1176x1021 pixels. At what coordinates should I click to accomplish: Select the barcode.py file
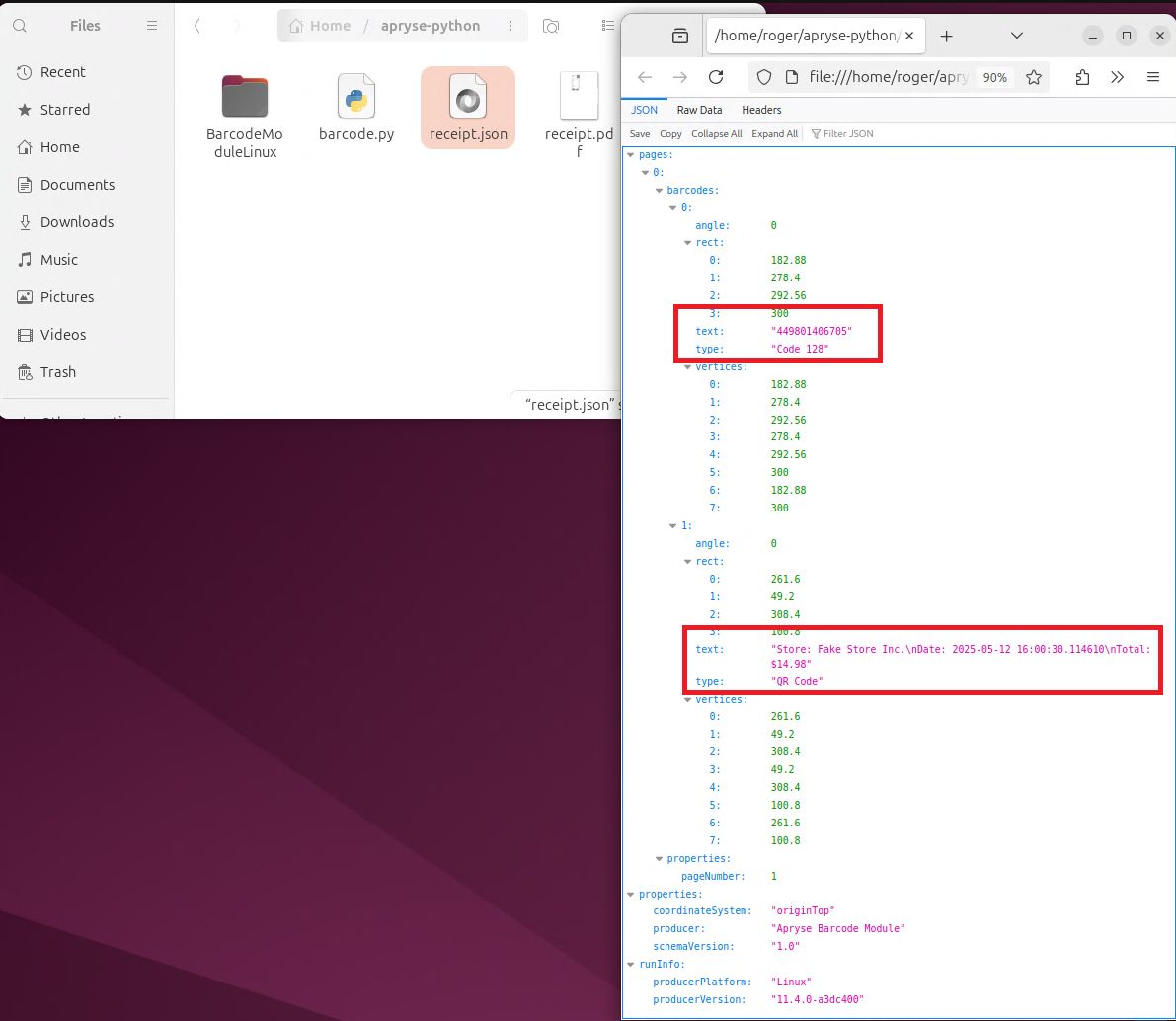356,108
